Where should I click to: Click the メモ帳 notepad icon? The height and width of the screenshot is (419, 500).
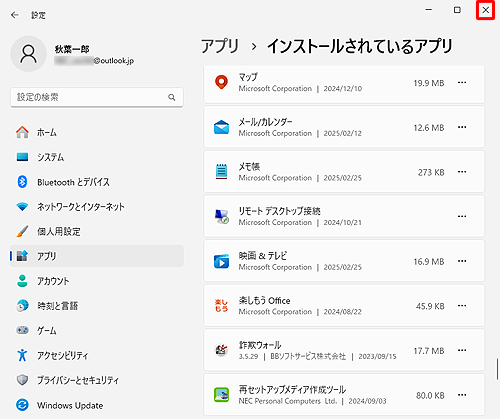pyautogui.click(x=221, y=172)
